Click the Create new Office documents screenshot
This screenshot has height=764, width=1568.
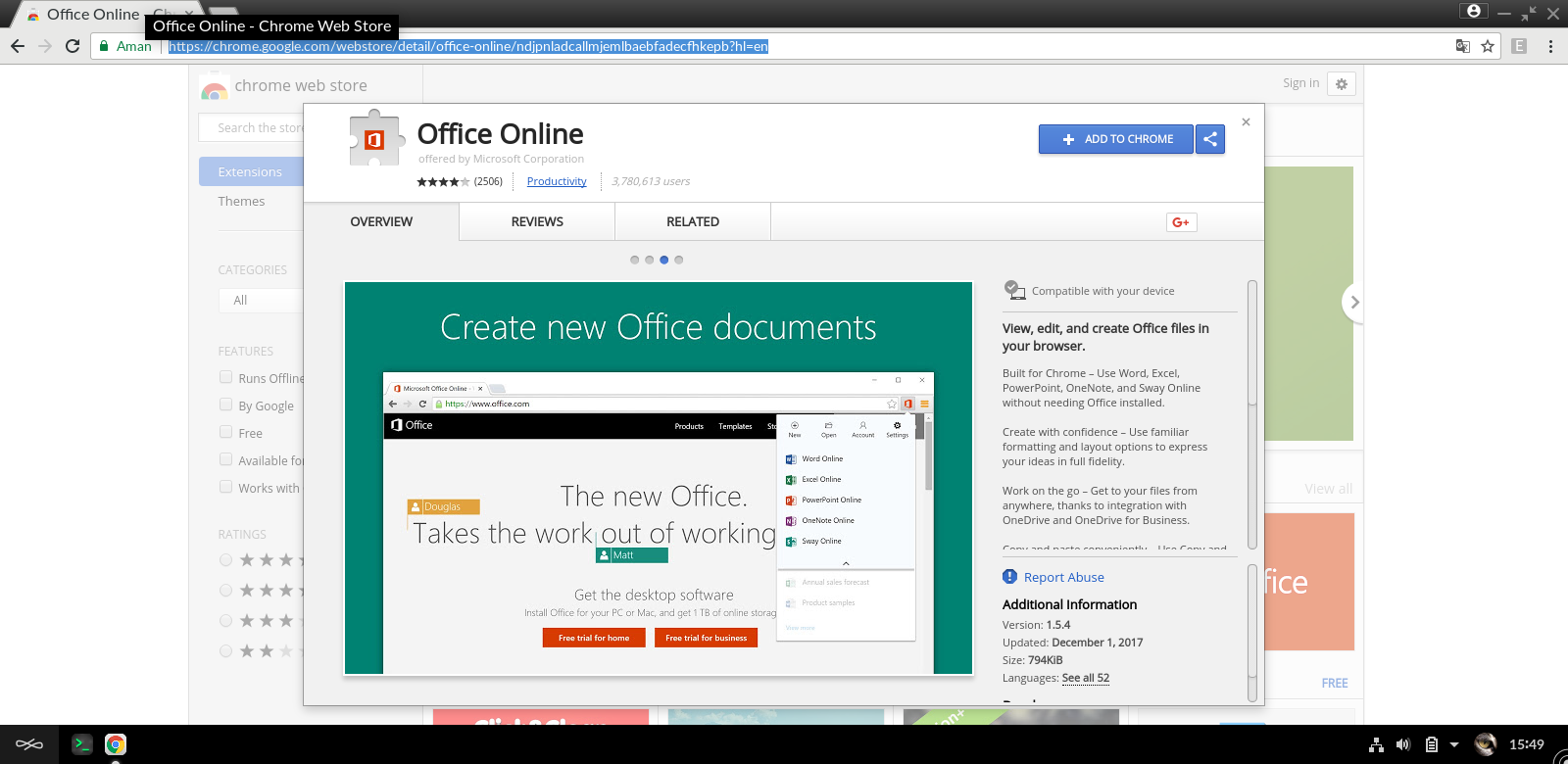point(659,478)
